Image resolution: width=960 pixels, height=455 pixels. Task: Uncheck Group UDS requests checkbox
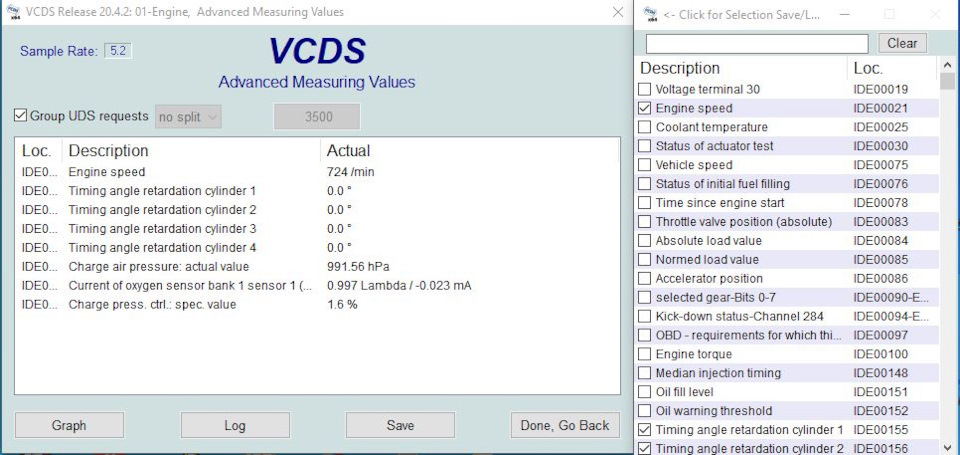pyautogui.click(x=21, y=116)
